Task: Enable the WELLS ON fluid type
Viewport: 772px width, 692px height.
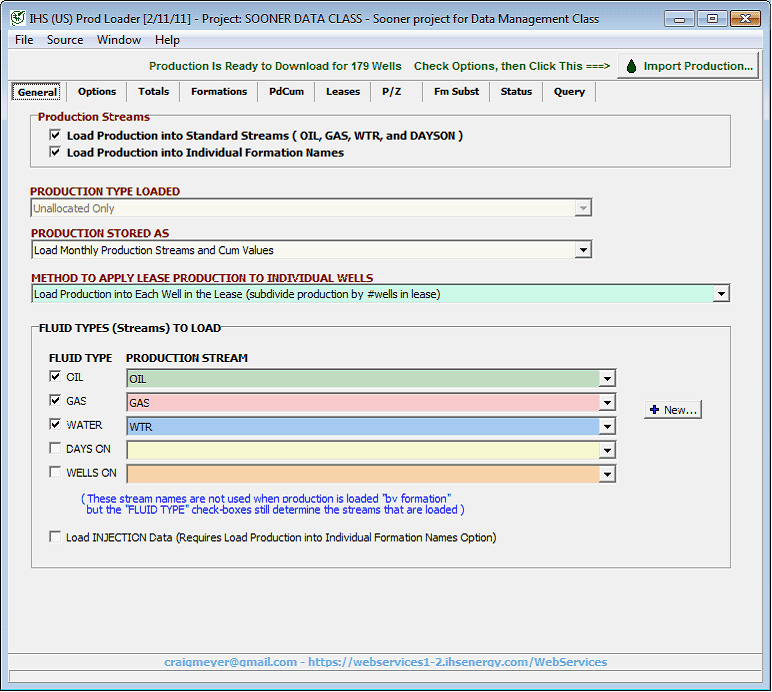Action: point(55,473)
